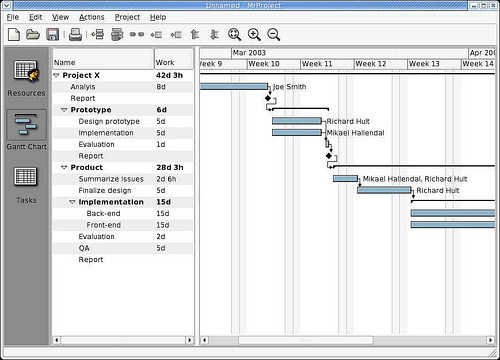Click the Front-end task bar in Week 13

click(453, 225)
